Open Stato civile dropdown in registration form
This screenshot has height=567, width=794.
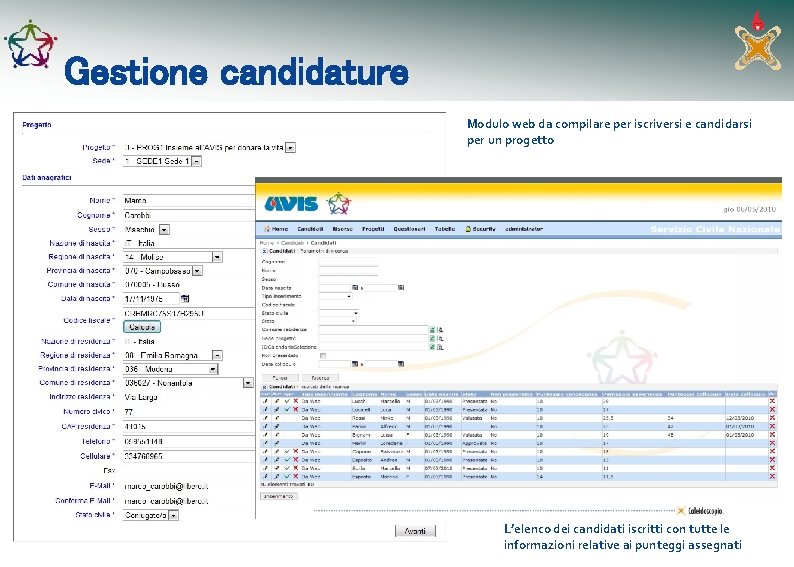[x=173, y=515]
